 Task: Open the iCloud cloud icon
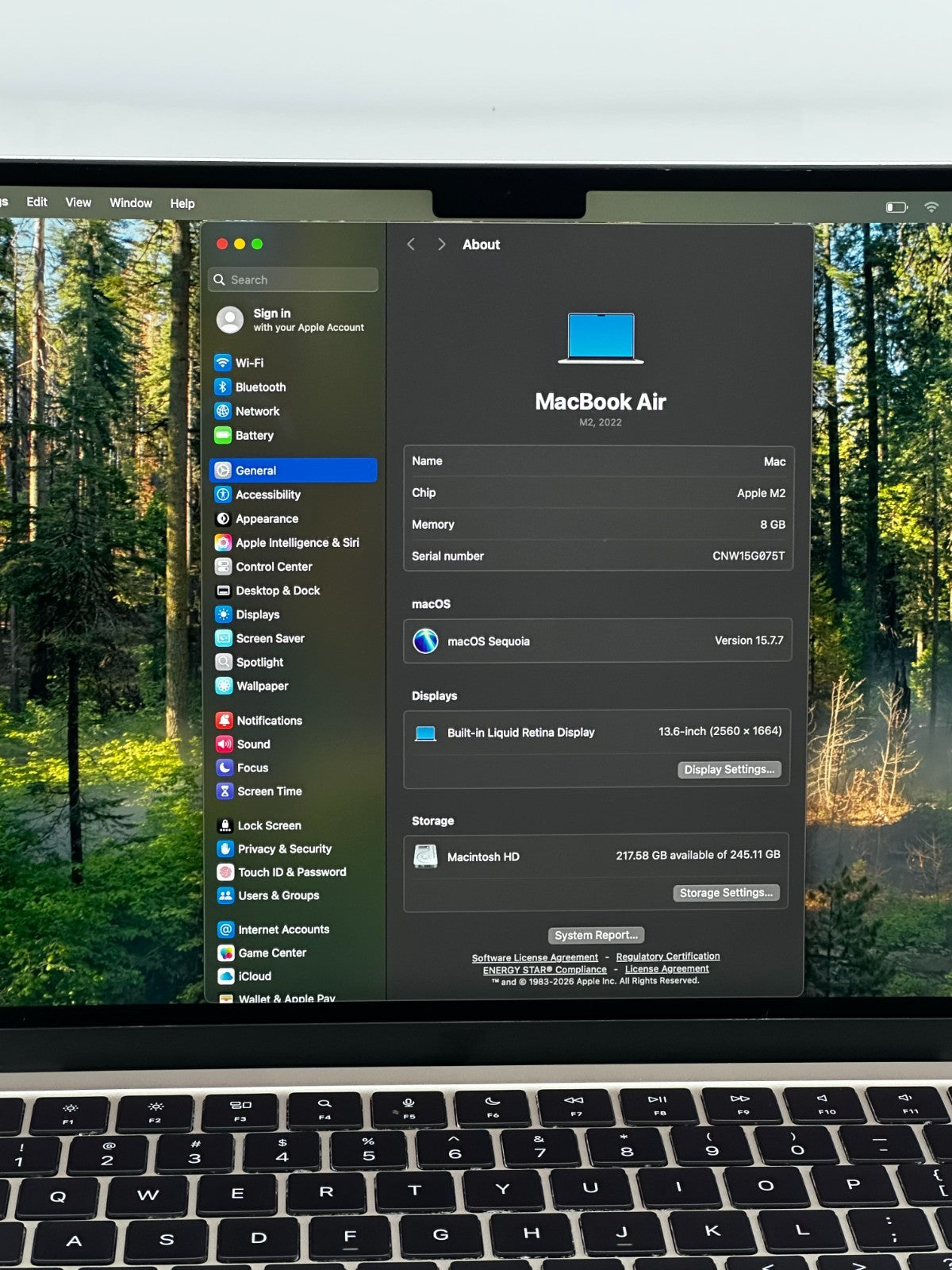(226, 976)
